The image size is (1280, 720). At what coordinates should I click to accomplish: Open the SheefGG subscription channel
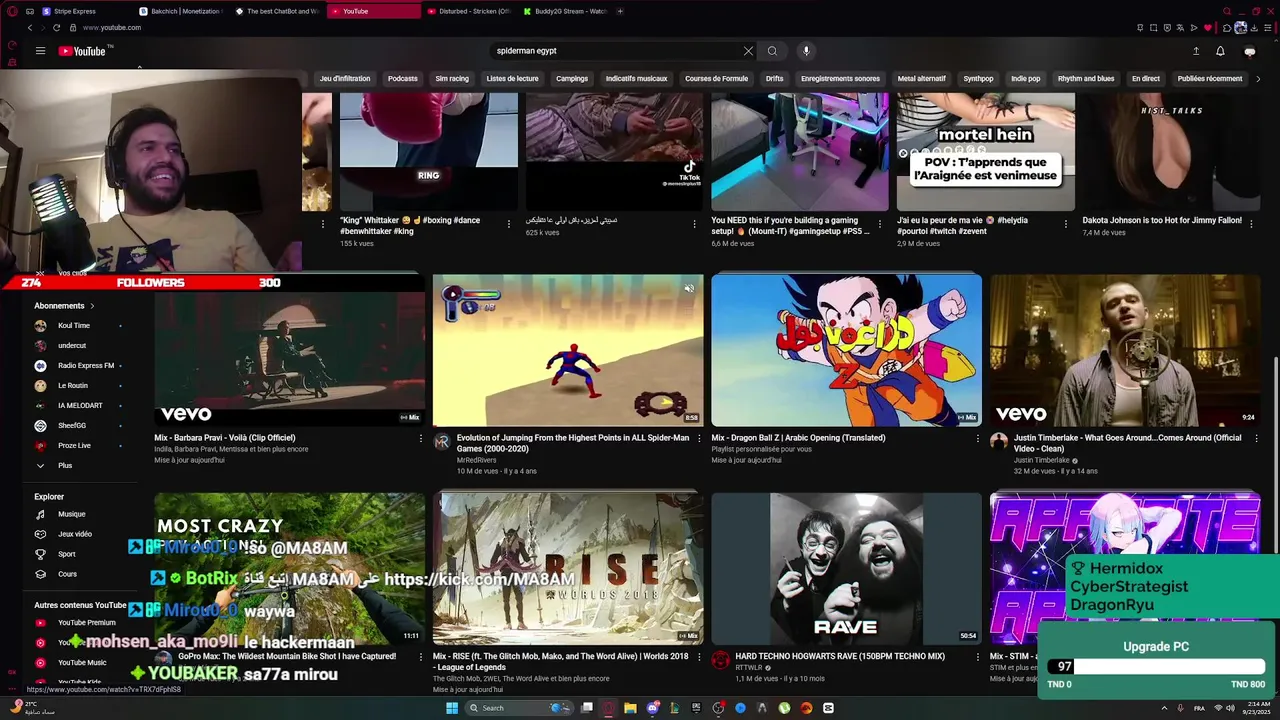click(72, 426)
